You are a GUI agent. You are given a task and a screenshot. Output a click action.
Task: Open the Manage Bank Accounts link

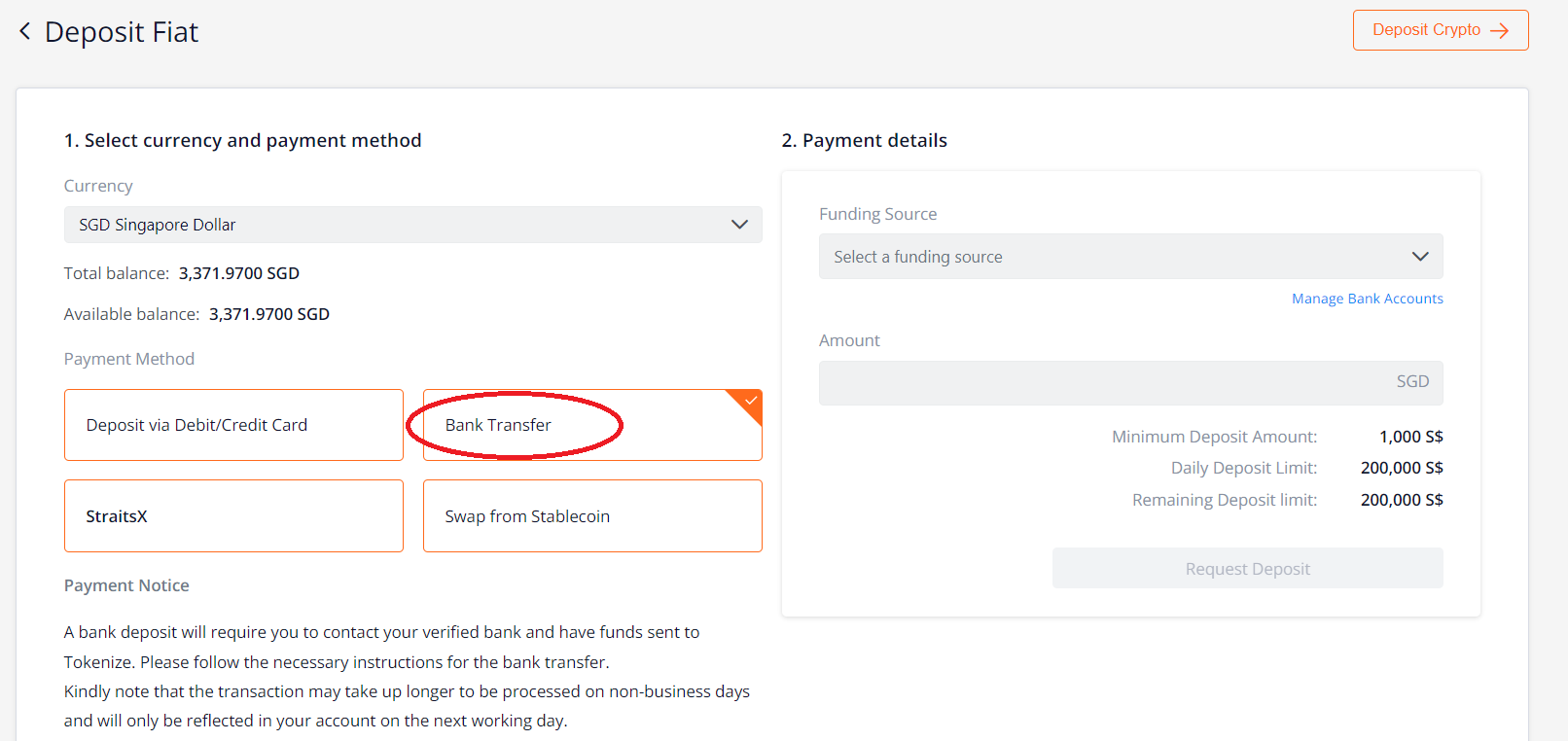pos(1368,299)
